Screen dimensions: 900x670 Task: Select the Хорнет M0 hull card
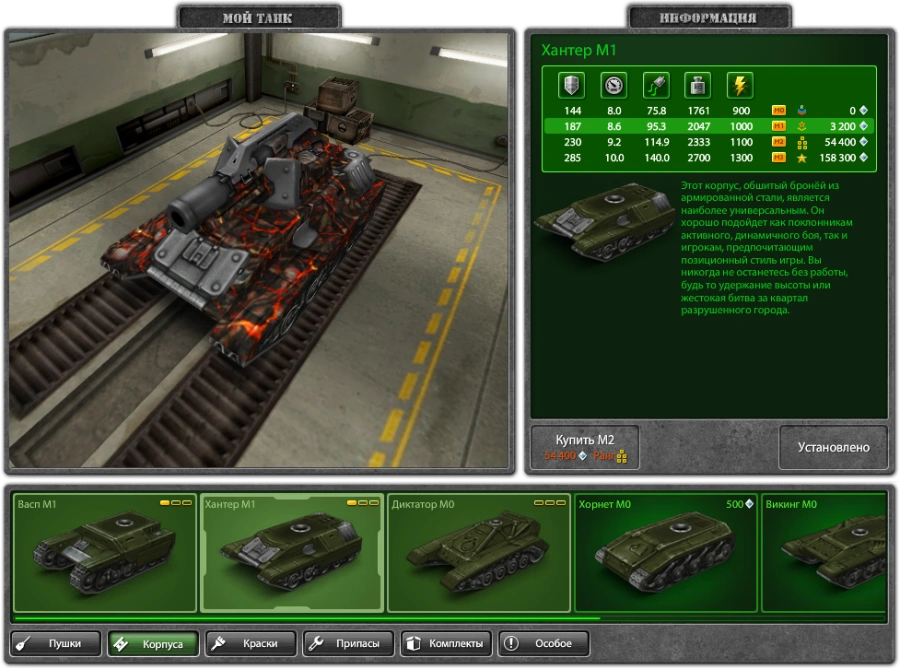pyautogui.click(x=666, y=553)
